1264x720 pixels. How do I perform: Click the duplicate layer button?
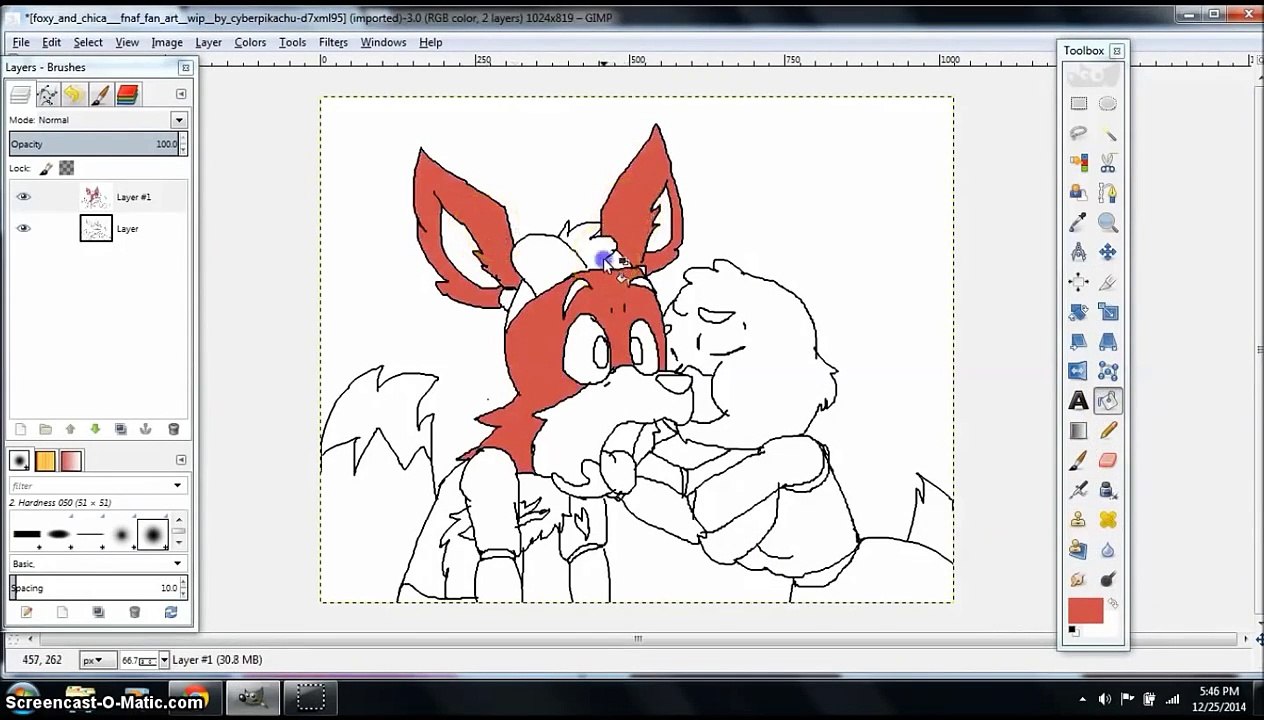pos(121,429)
